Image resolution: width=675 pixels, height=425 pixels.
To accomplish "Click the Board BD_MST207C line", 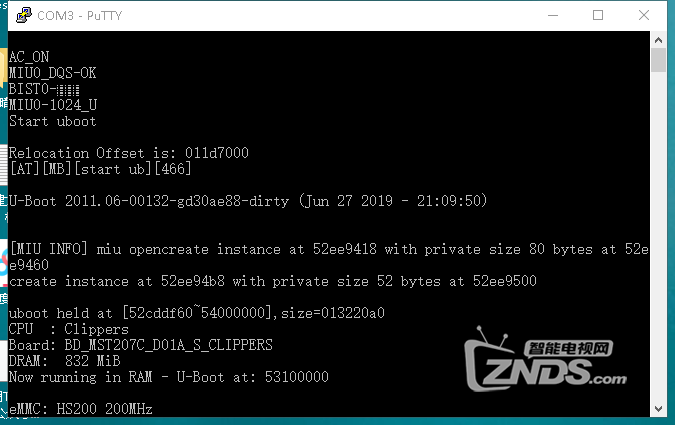I will point(141,345).
